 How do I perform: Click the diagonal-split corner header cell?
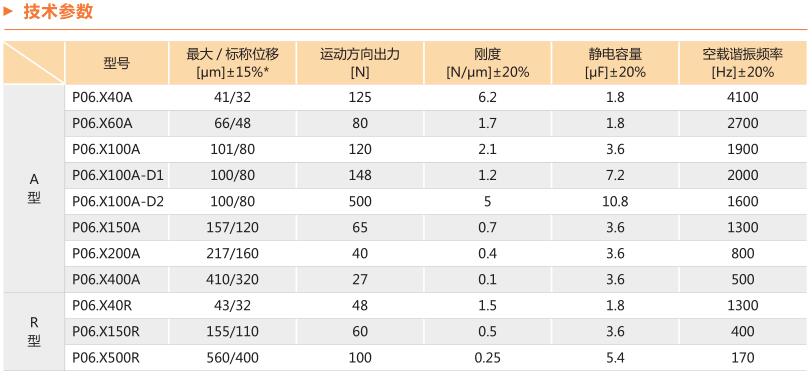[34, 63]
